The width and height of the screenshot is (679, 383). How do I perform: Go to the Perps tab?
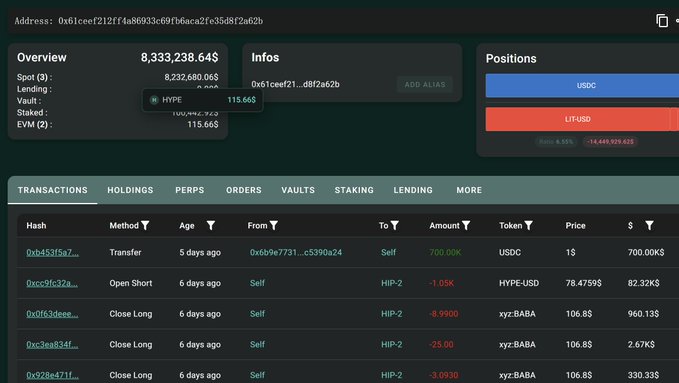(x=190, y=190)
